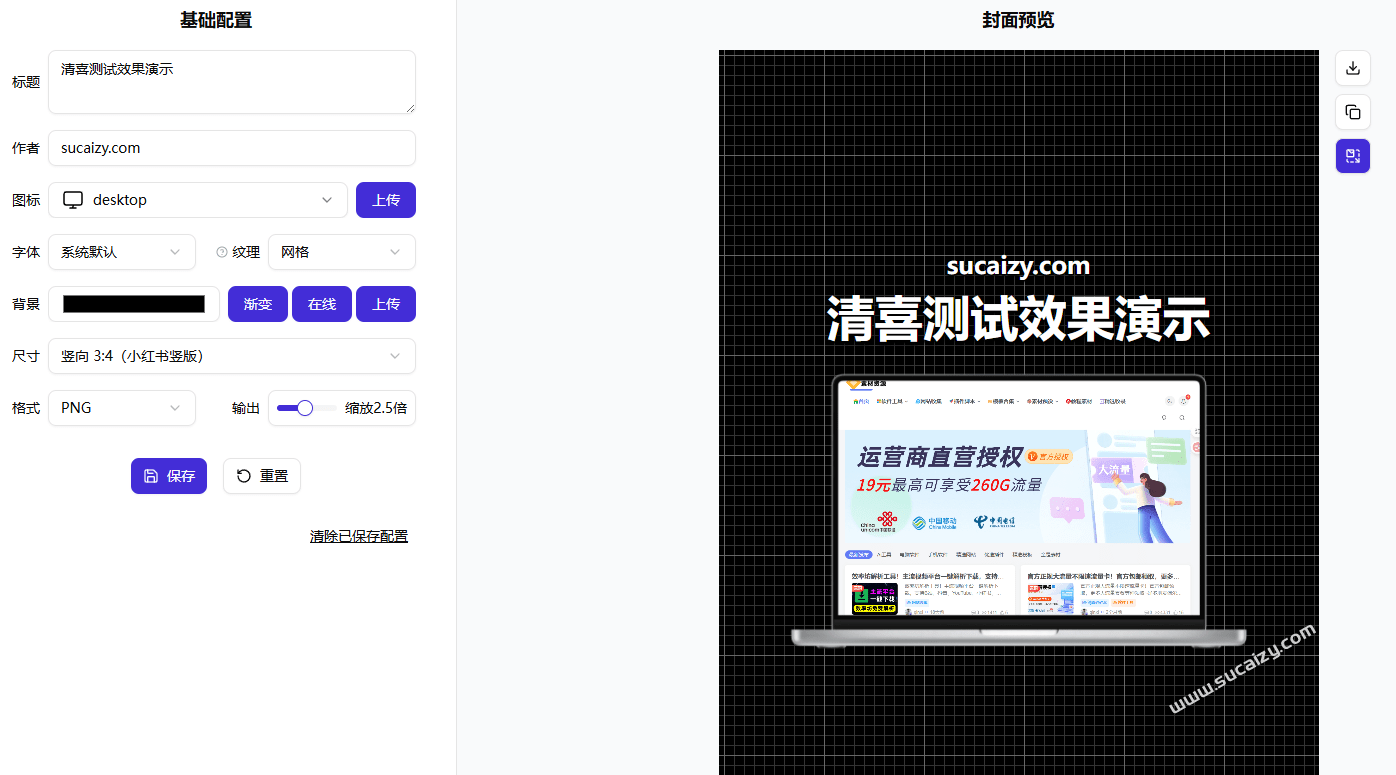Click the 在线 online background button
This screenshot has width=1396, height=775.
coord(322,303)
